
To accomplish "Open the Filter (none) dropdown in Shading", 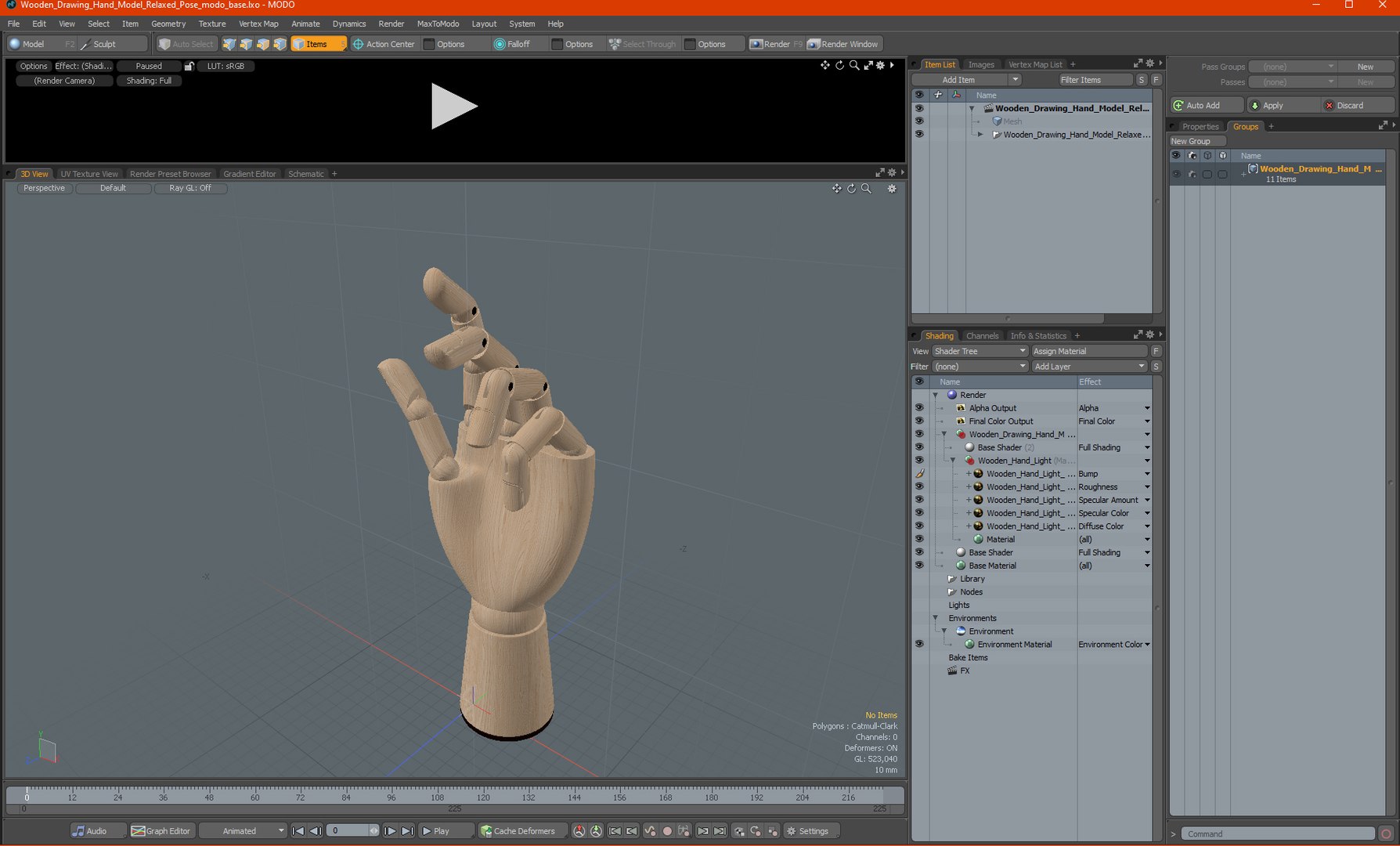I will [980, 367].
